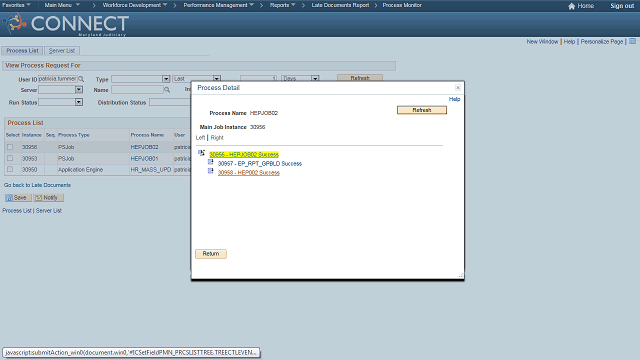This screenshot has height=360, width=640.
Task: Click Personalize Page link
Action: tap(602, 42)
